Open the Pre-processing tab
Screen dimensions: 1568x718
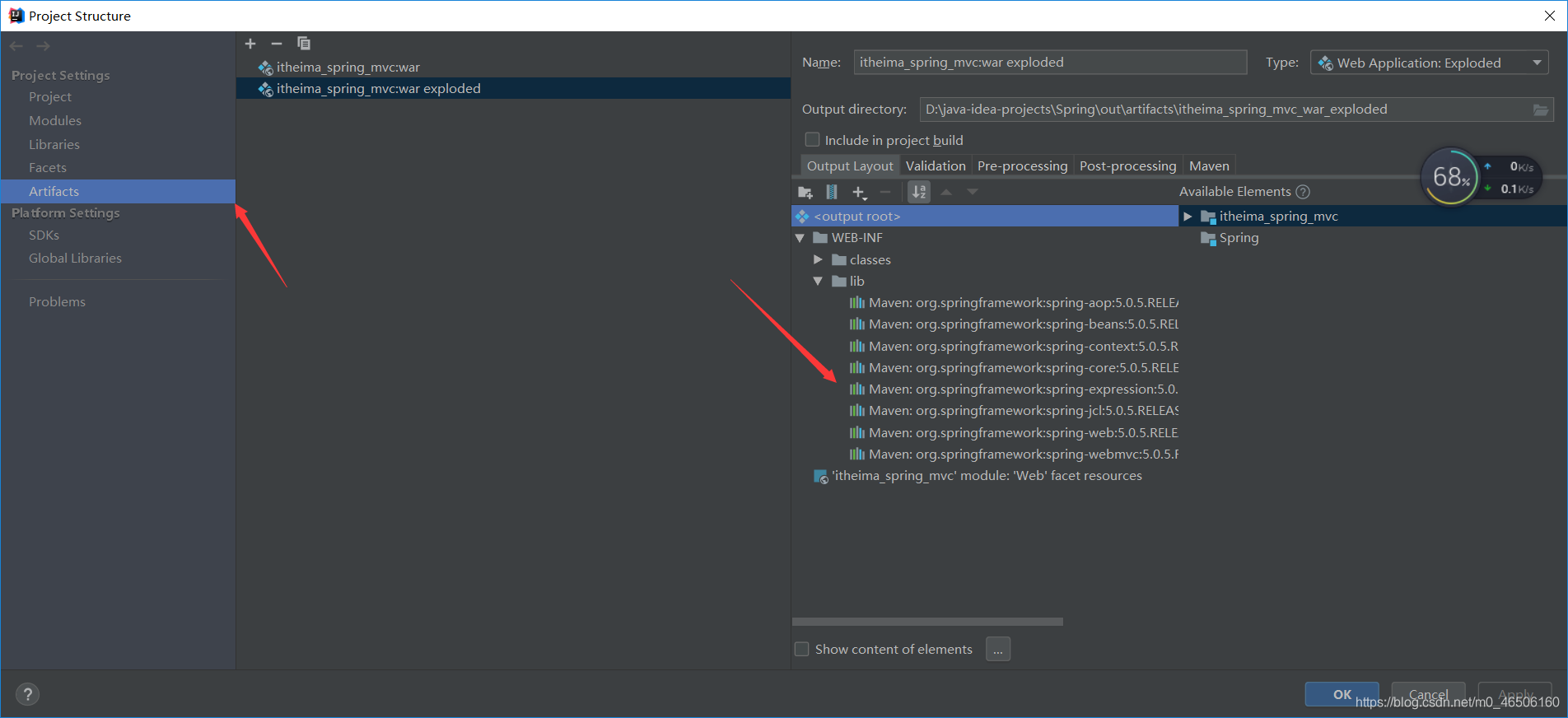click(x=1022, y=166)
